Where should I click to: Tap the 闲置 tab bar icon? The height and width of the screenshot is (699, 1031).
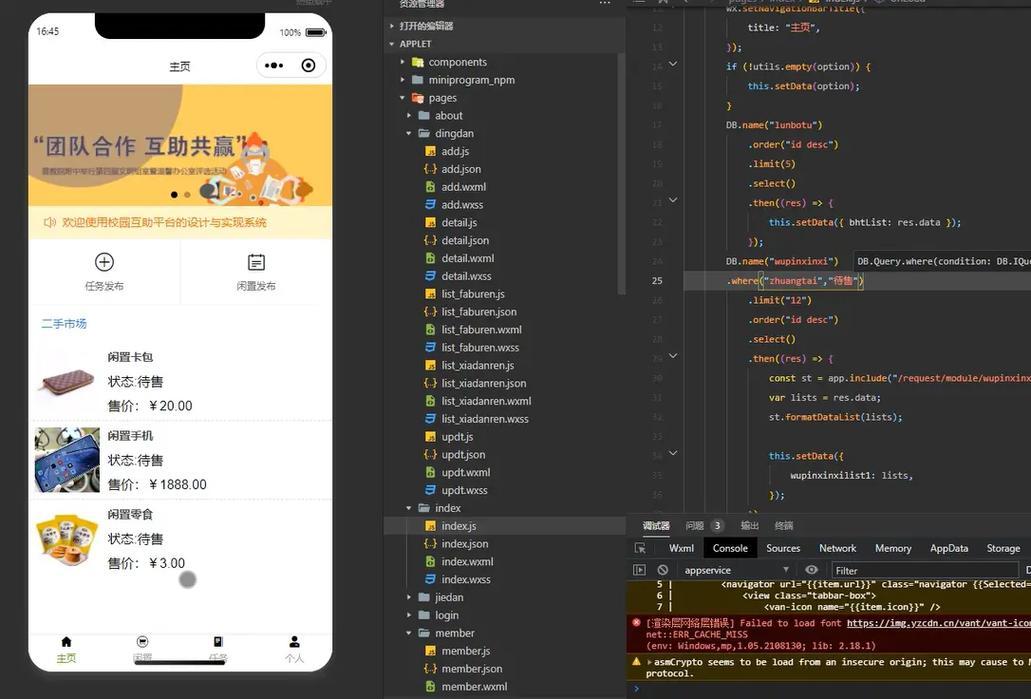[x=142, y=642]
